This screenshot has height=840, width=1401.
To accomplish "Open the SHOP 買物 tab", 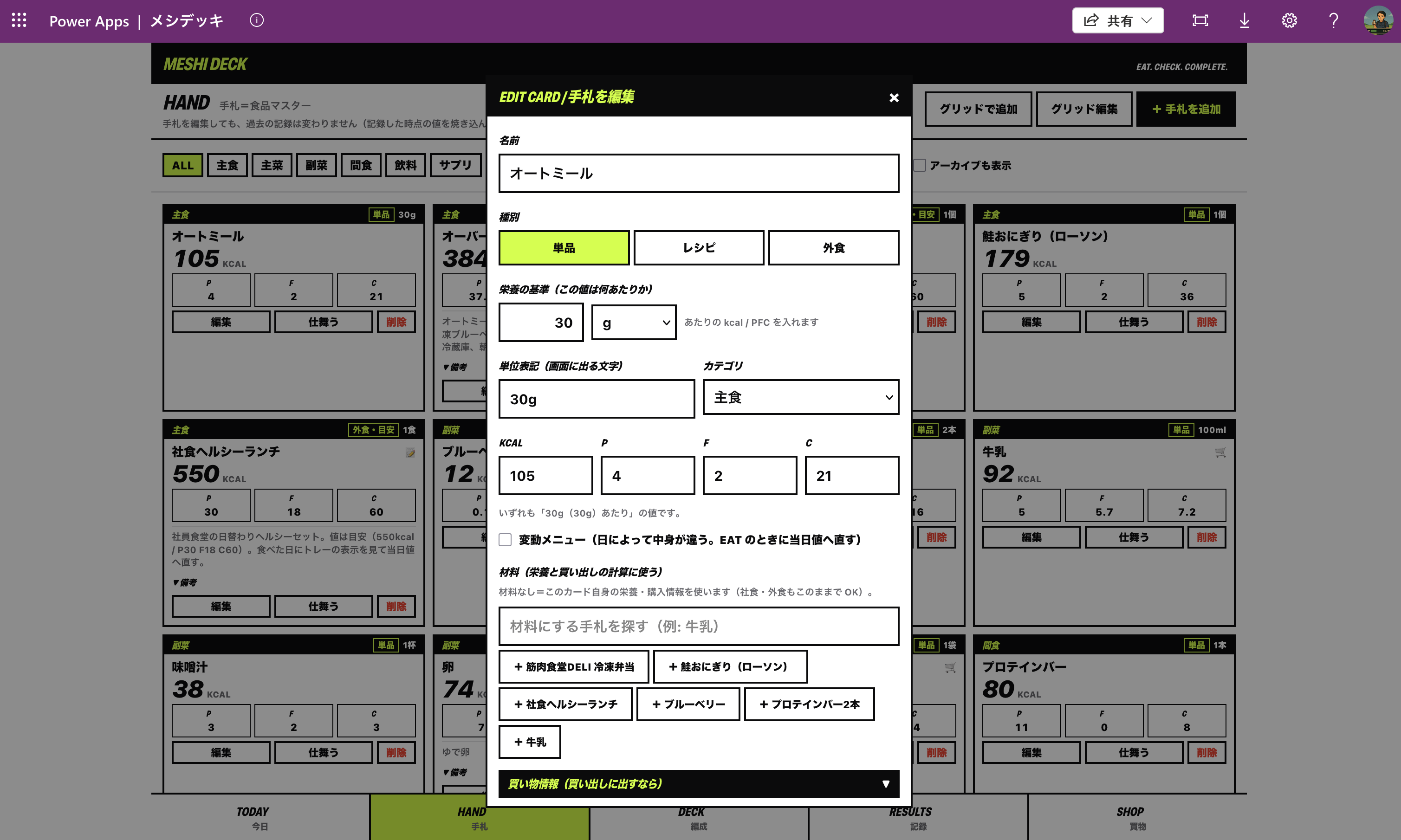I will coord(1137,817).
